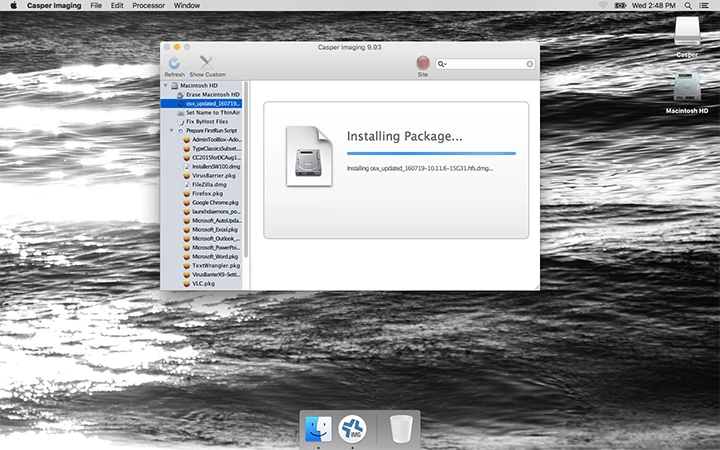Open Notification Center menu bar icon
Screen dimensions: 720x450
click(703, 6)
